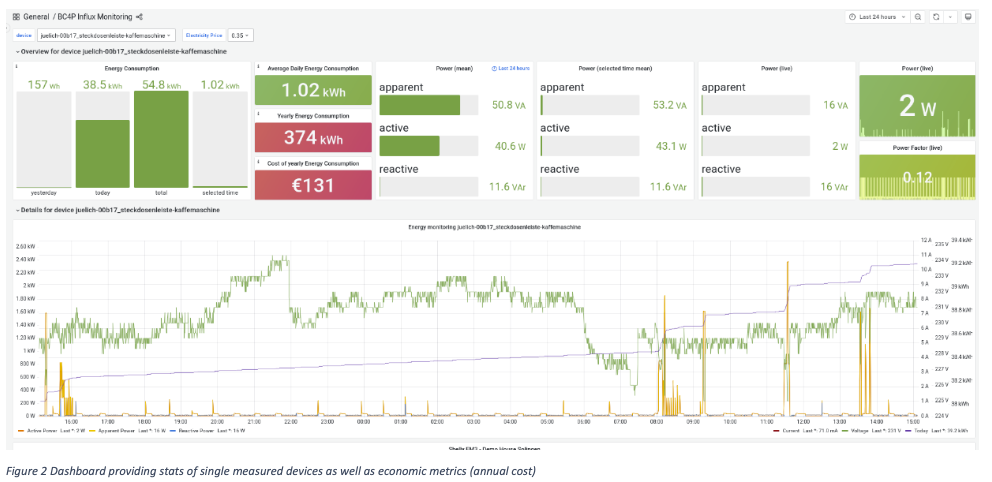
Task: Click the 40.6 W value
Action: point(509,146)
